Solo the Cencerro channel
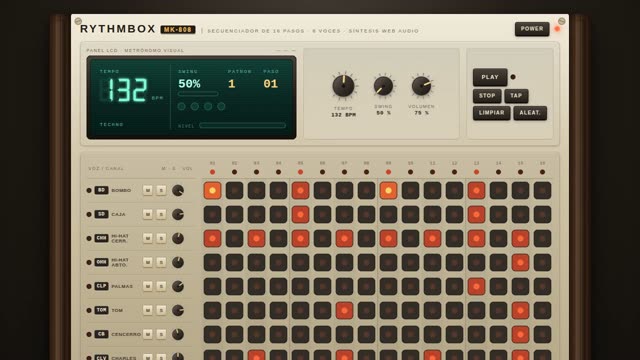 click(161, 334)
